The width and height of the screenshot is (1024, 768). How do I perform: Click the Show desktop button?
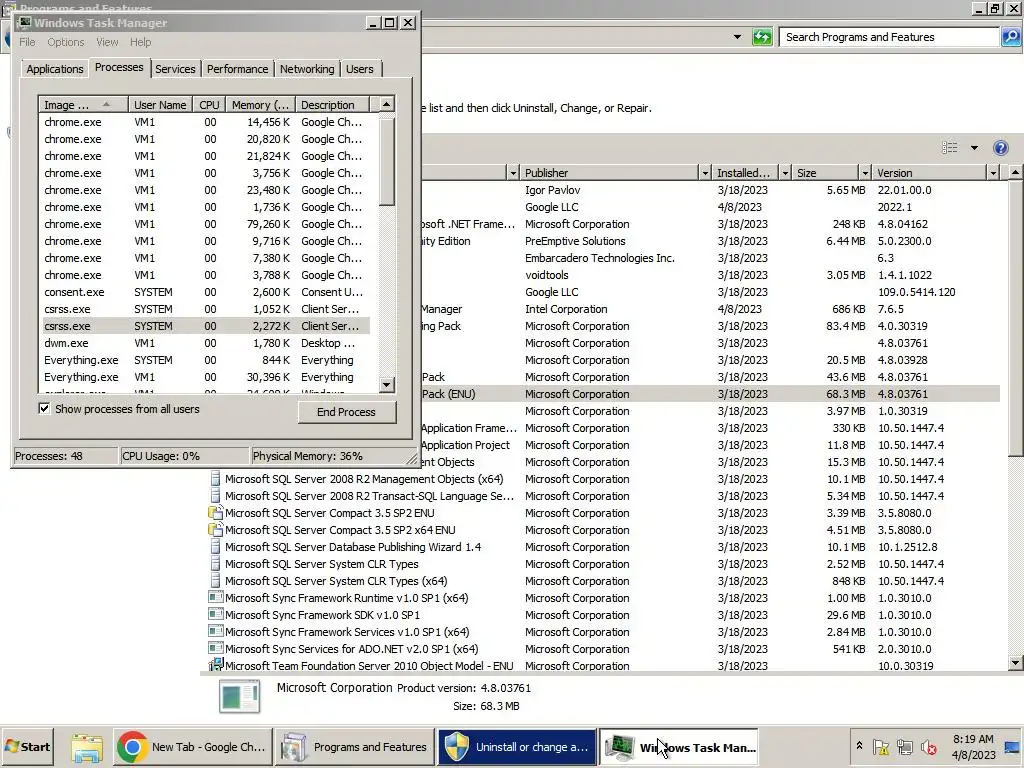point(1014,747)
